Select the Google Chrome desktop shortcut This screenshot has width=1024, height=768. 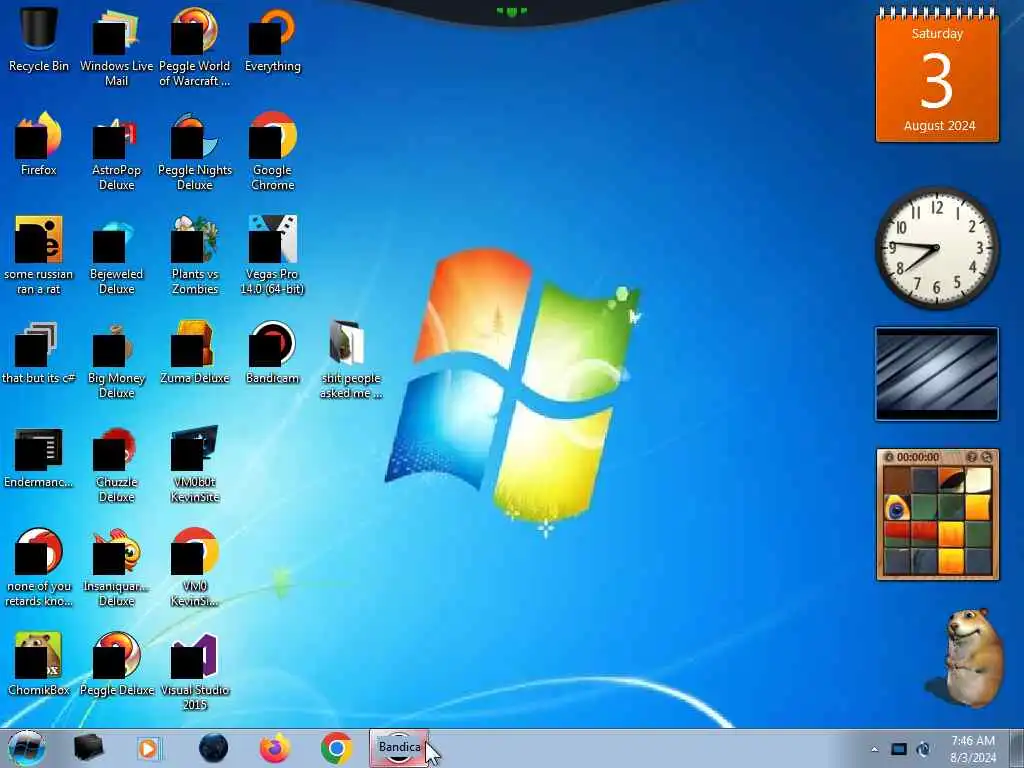(272, 151)
